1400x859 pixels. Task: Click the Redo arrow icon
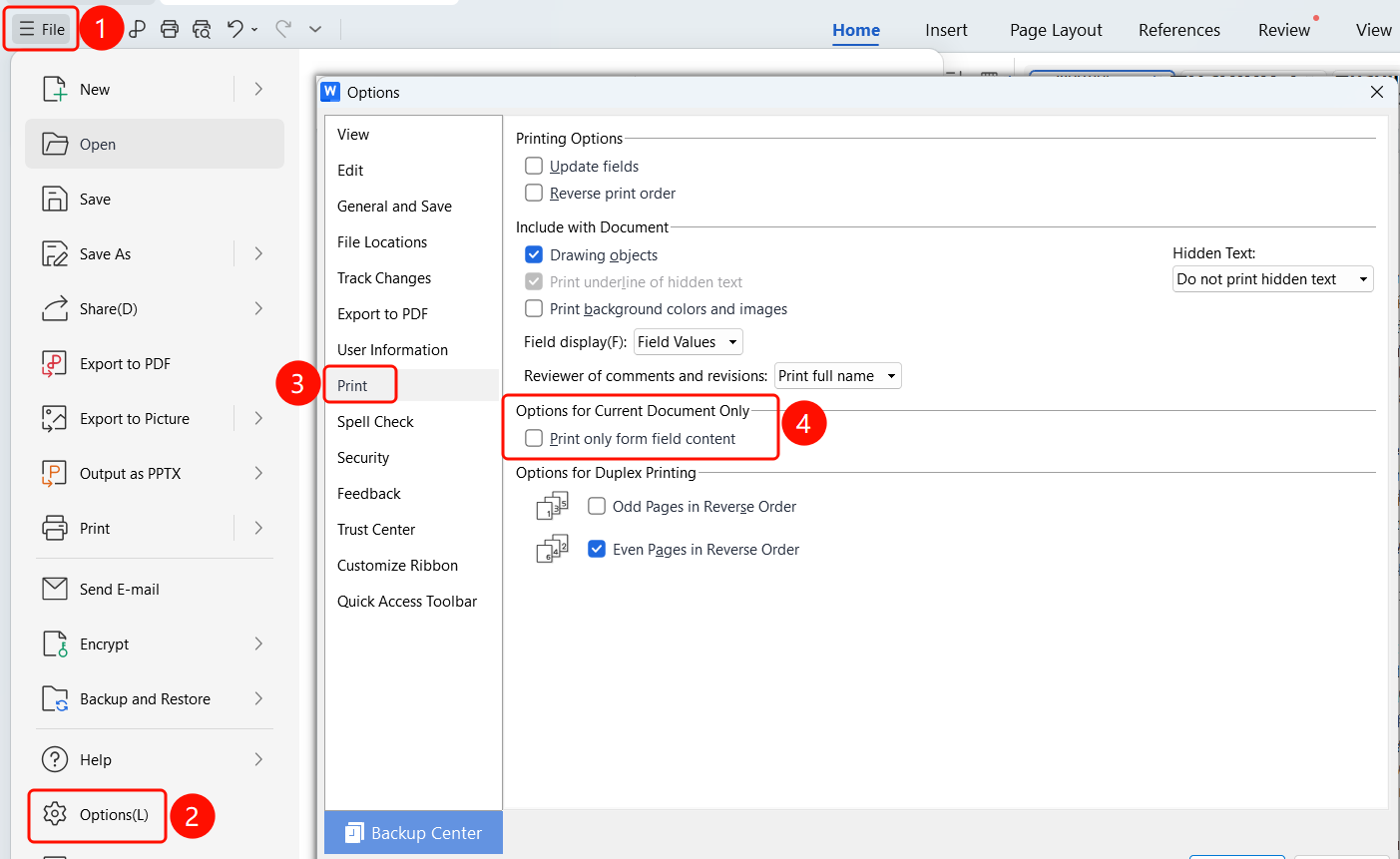point(283,29)
